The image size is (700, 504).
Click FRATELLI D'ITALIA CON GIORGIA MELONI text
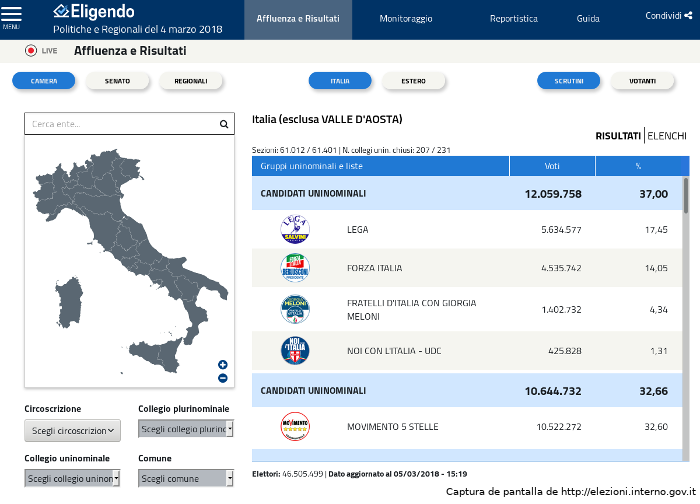coord(412,309)
